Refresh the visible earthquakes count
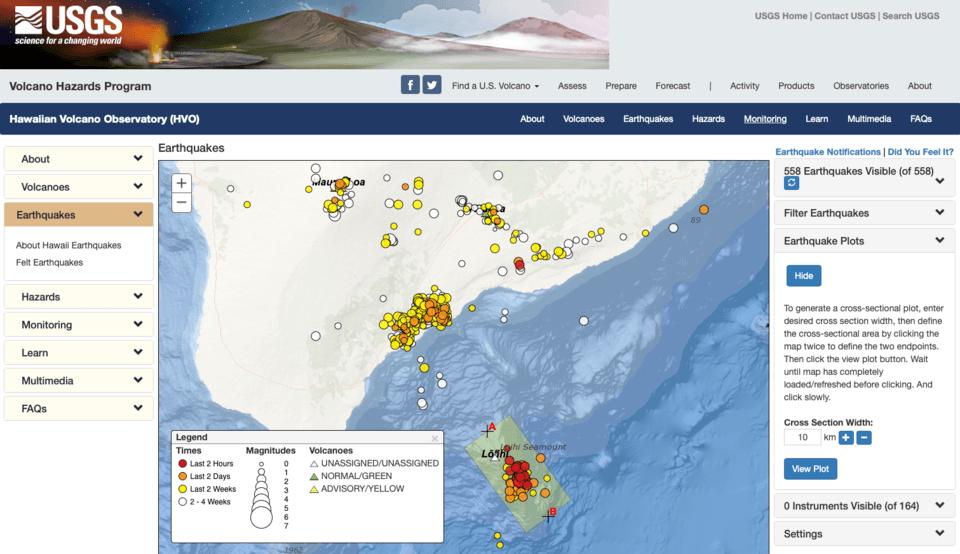Viewport: 960px width, 554px height. click(792, 184)
